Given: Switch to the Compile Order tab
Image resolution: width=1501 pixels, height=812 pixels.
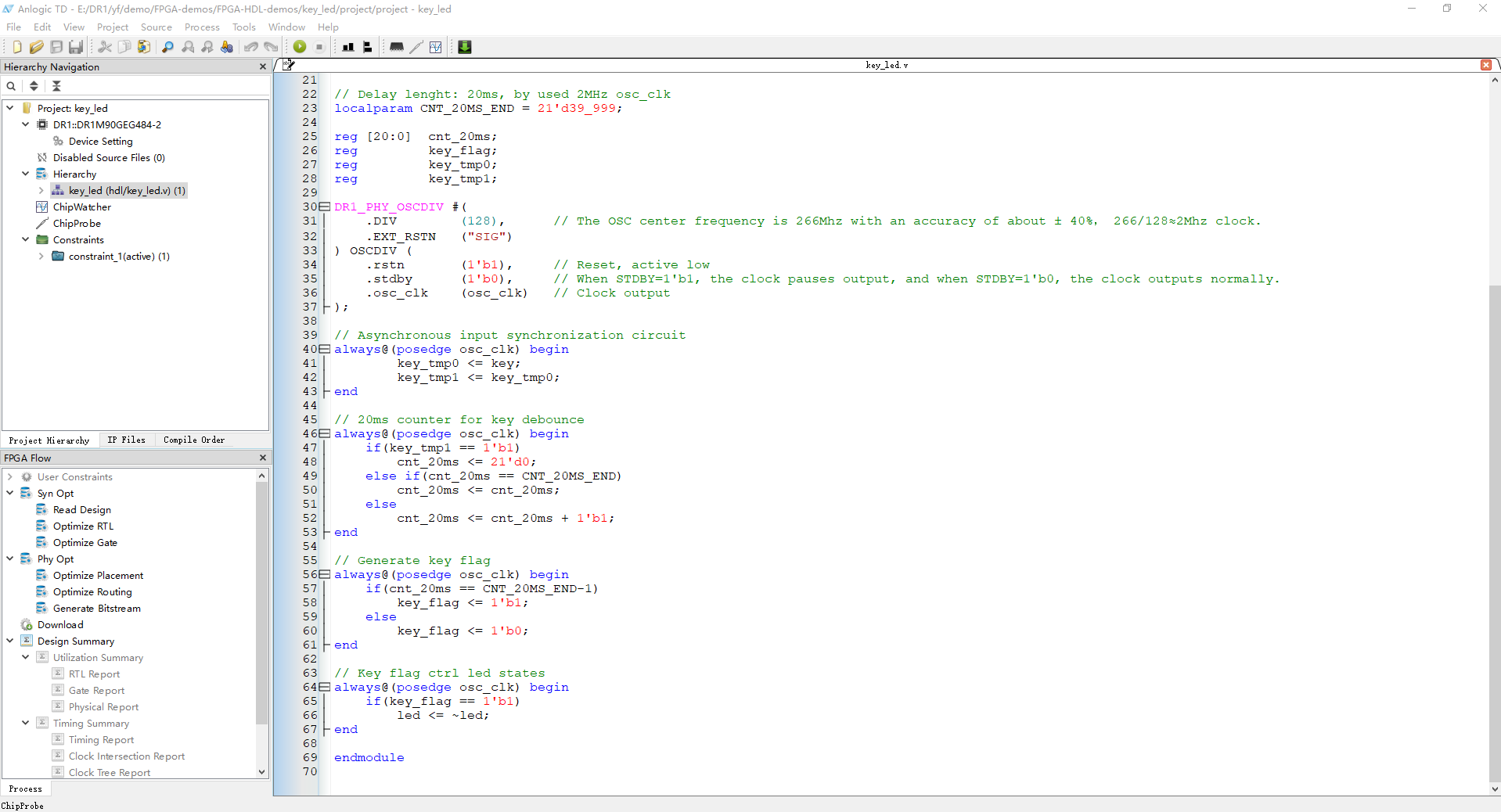Looking at the screenshot, I should [194, 440].
